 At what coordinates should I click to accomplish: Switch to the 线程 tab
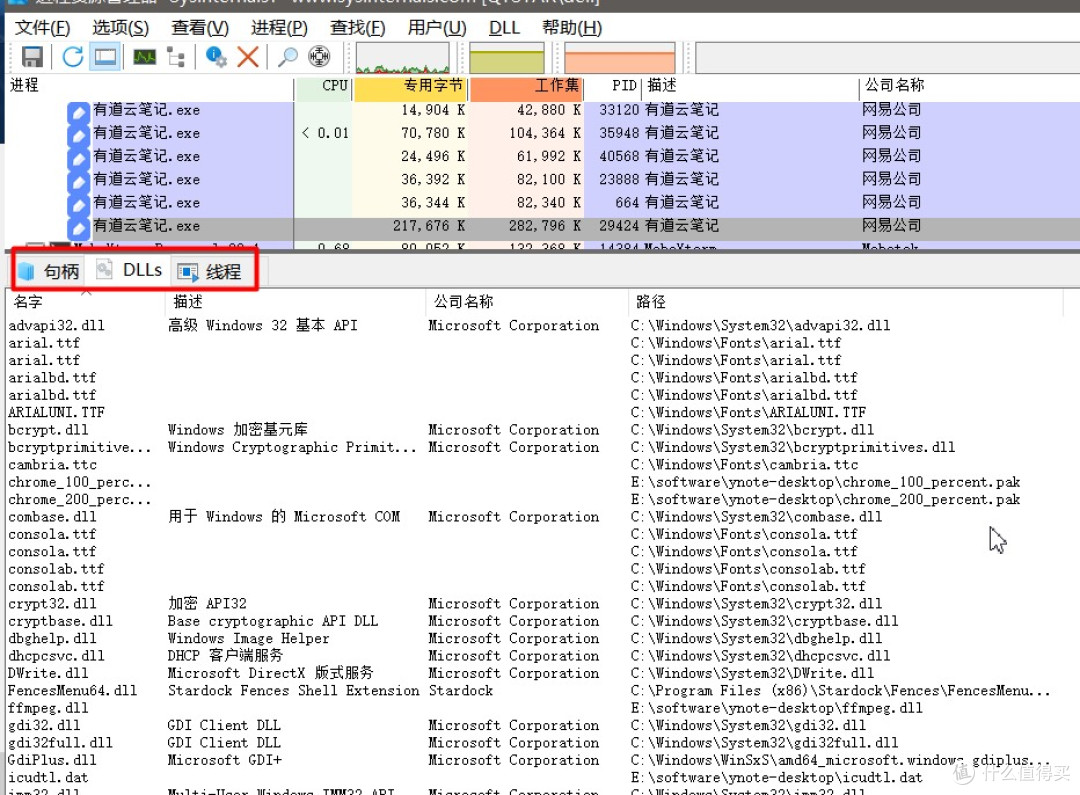pyautogui.click(x=210, y=271)
